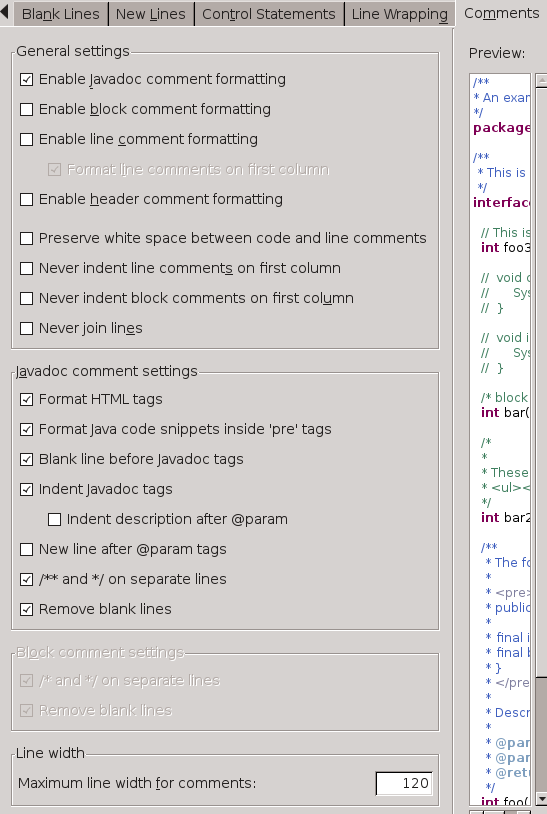This screenshot has width=547, height=814.
Task: Click 'Maximum line width for comments:' label
Action: (137, 783)
